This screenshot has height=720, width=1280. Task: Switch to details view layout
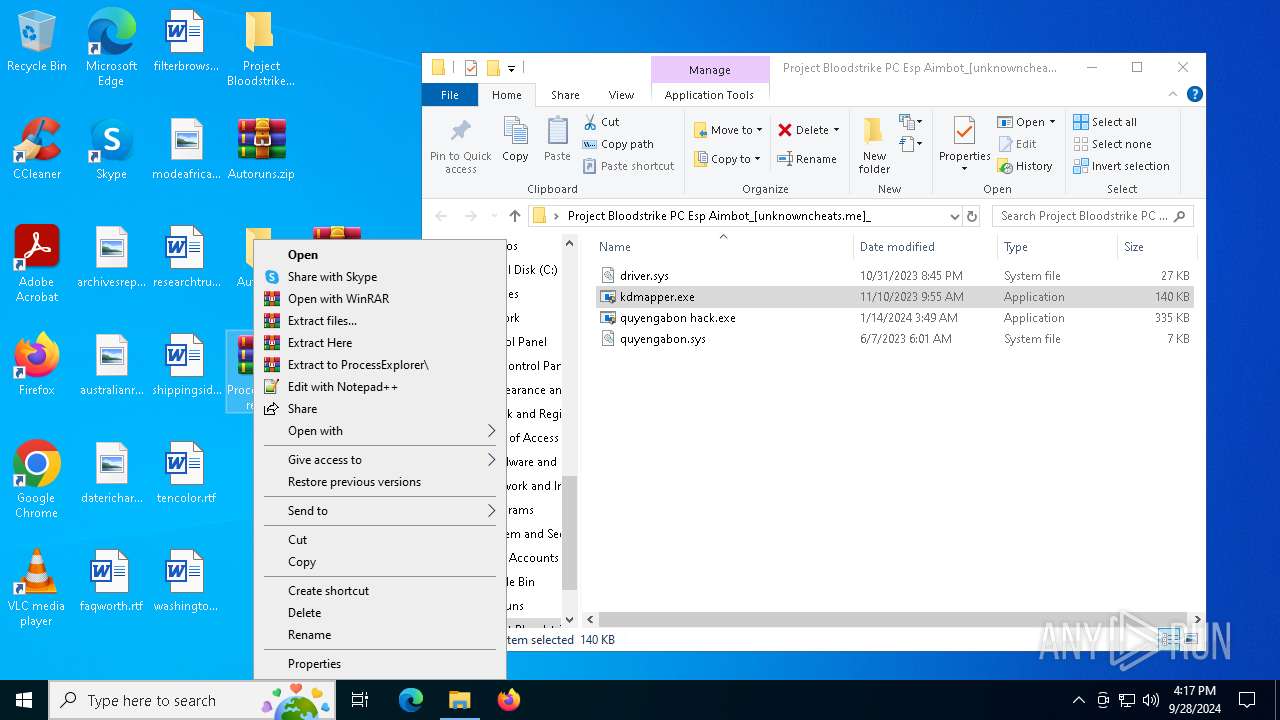tap(1167, 639)
